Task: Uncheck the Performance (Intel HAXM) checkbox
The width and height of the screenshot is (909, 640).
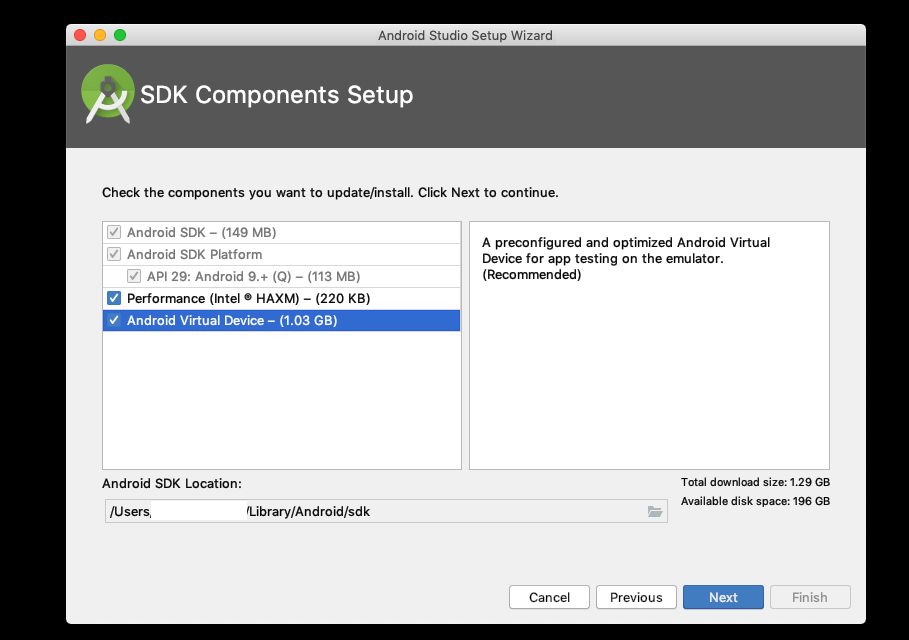Action: point(114,299)
